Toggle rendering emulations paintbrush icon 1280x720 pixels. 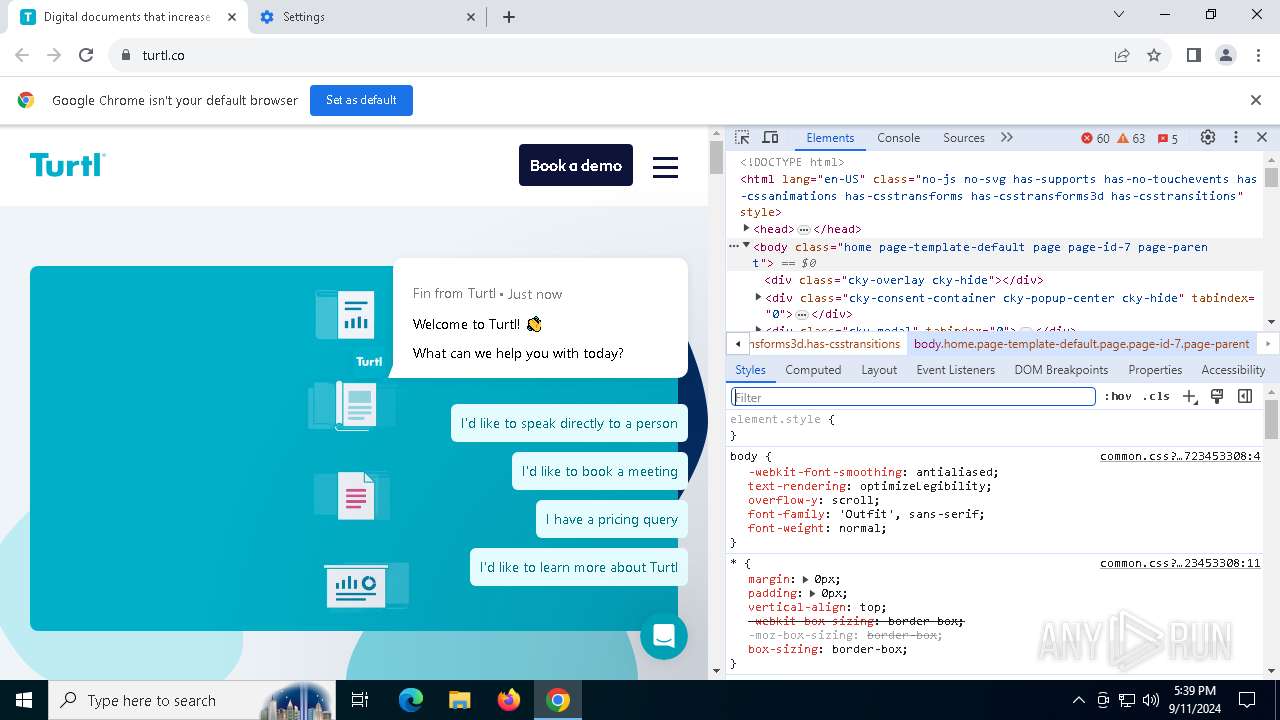pos(1217,397)
